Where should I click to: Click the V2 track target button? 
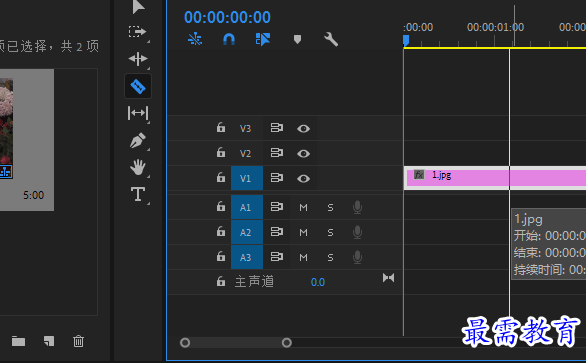pyautogui.click(x=246, y=153)
